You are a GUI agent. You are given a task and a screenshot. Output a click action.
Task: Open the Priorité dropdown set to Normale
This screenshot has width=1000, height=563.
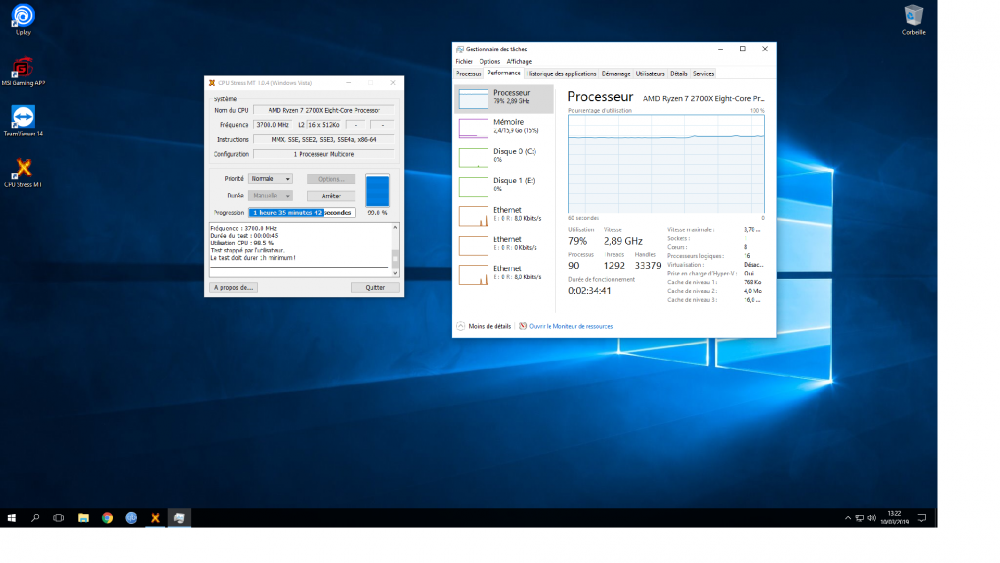click(x=271, y=179)
